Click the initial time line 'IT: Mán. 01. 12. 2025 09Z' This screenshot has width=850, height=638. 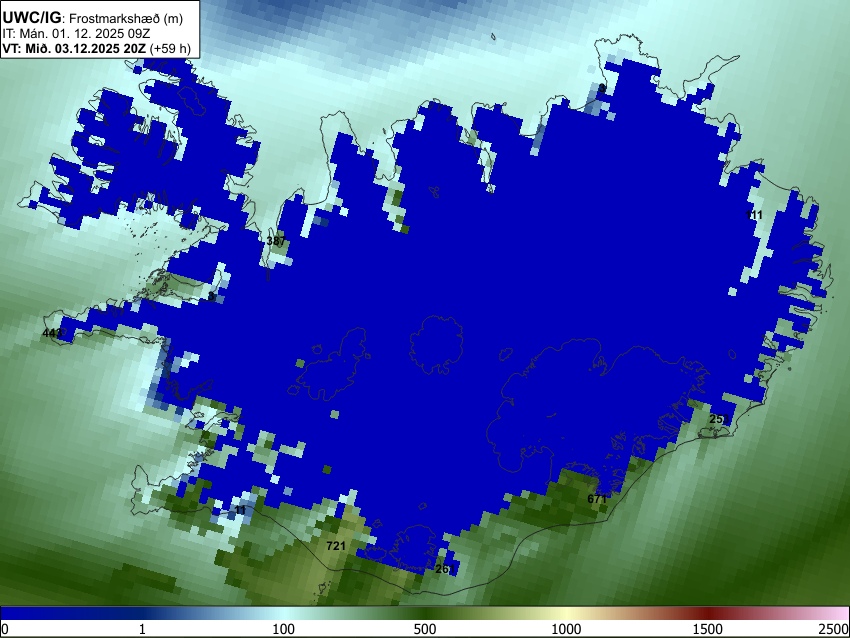click(76, 34)
